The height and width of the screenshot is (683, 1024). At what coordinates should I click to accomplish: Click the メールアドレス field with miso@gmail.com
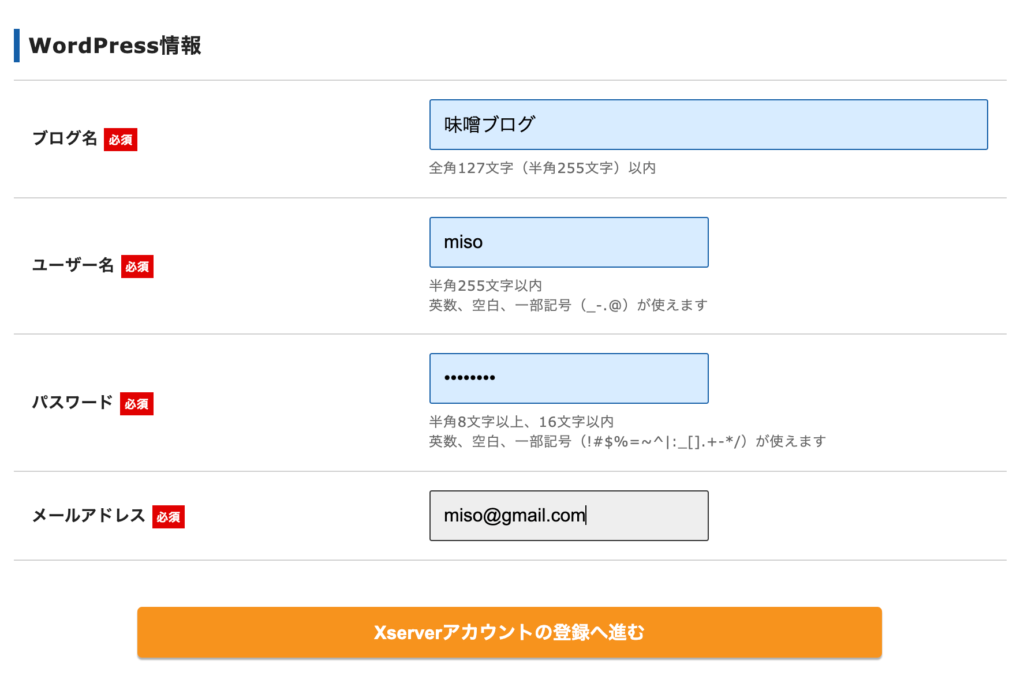[569, 516]
